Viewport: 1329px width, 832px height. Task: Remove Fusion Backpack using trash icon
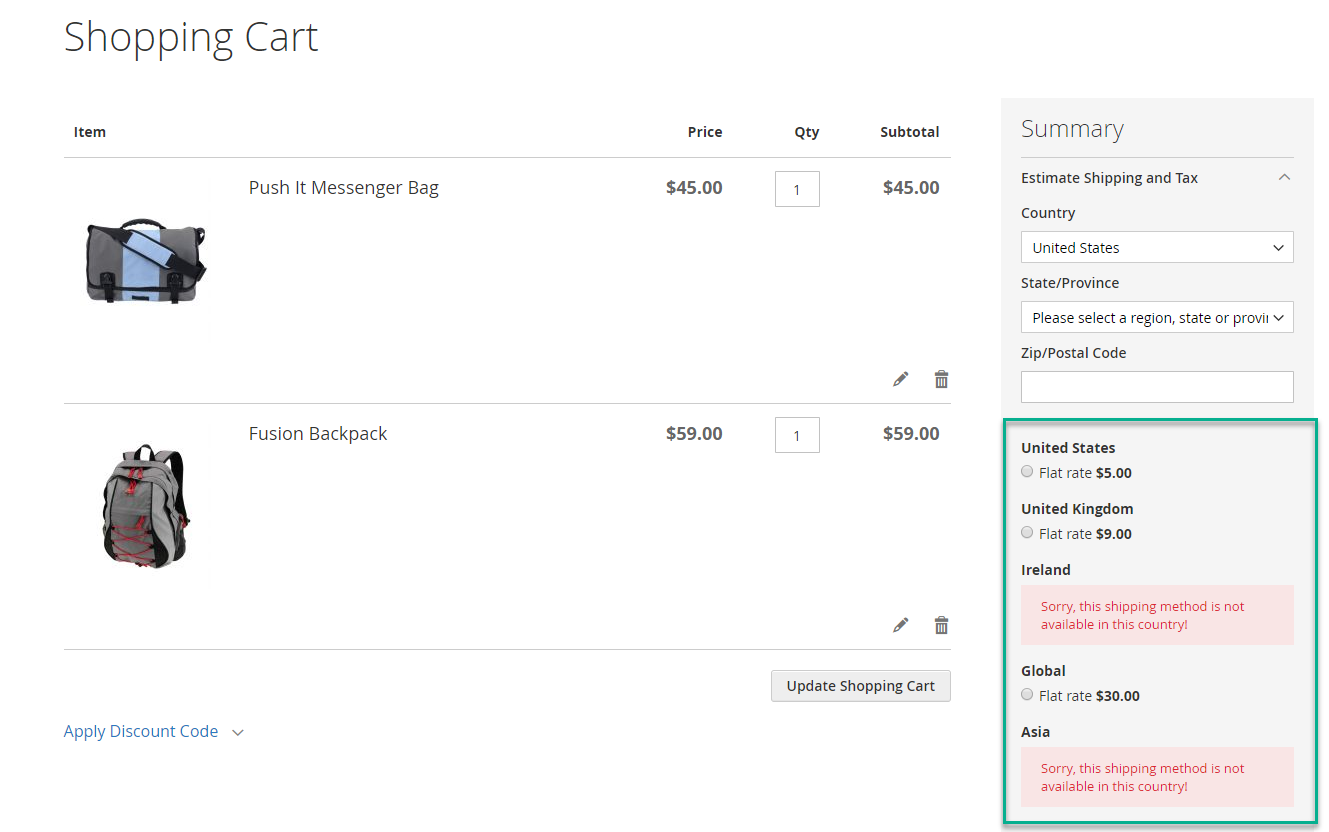[x=941, y=625]
